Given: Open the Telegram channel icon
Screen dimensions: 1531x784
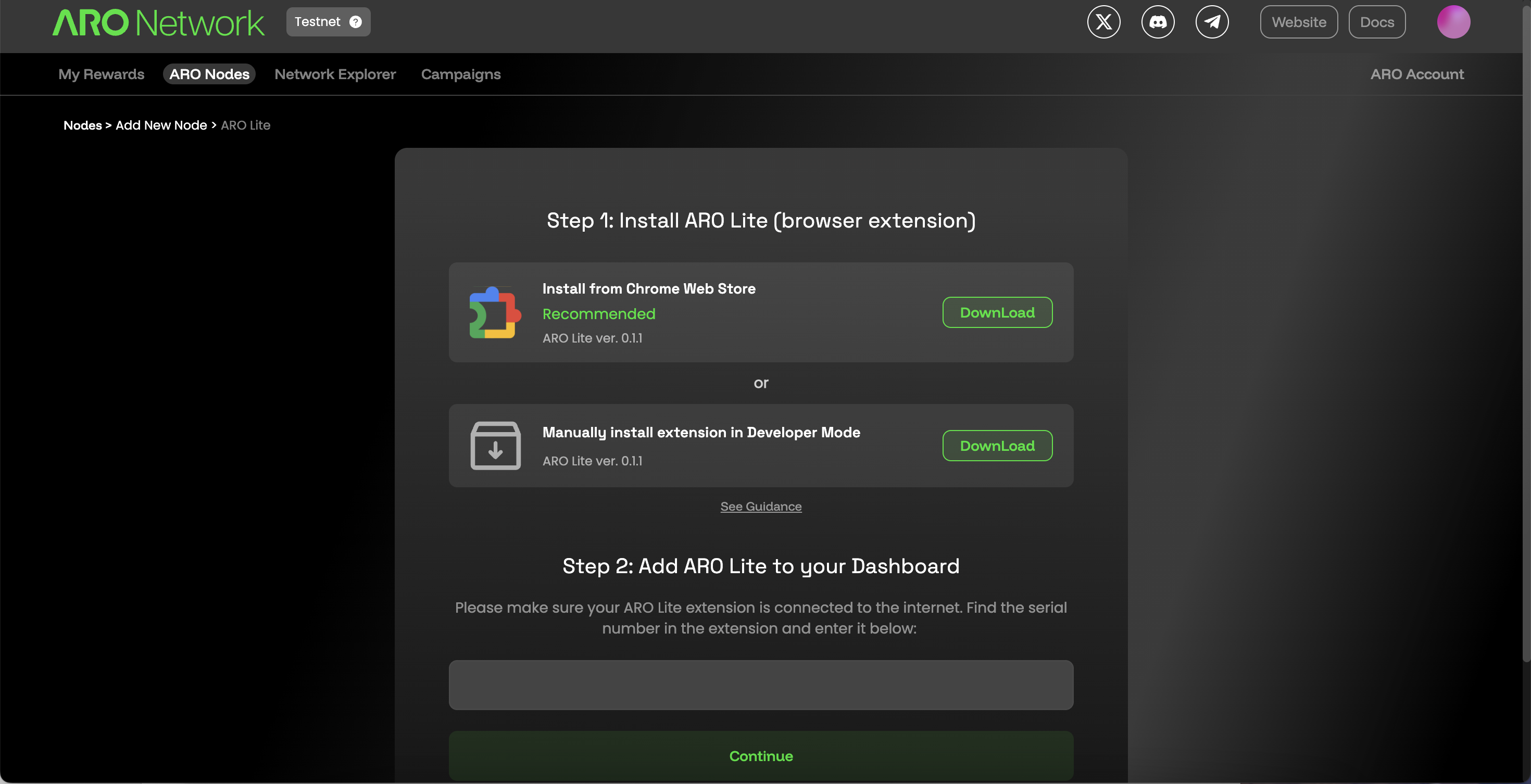Looking at the screenshot, I should click(1212, 22).
